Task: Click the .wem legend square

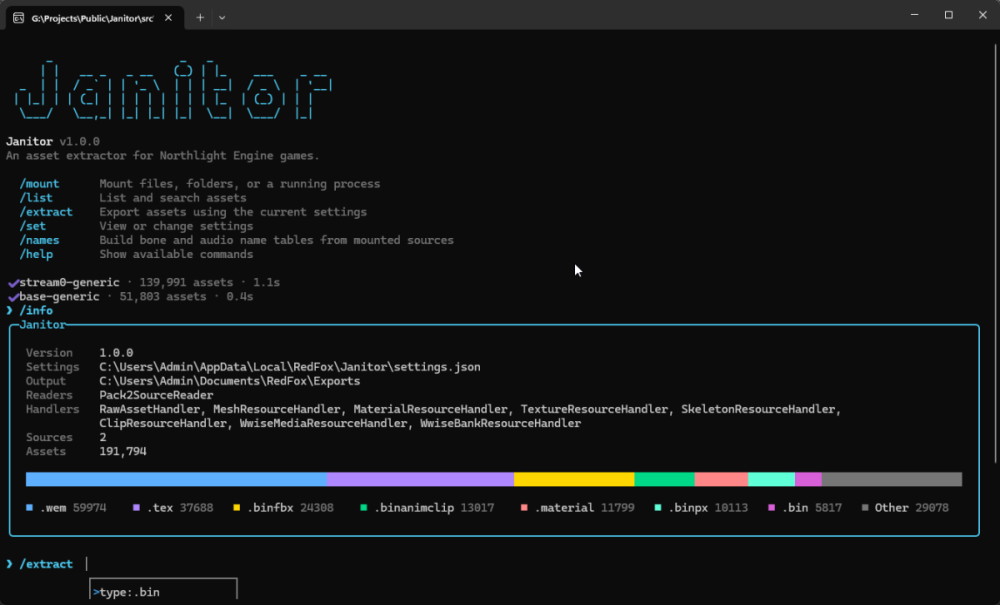Action: point(29,507)
